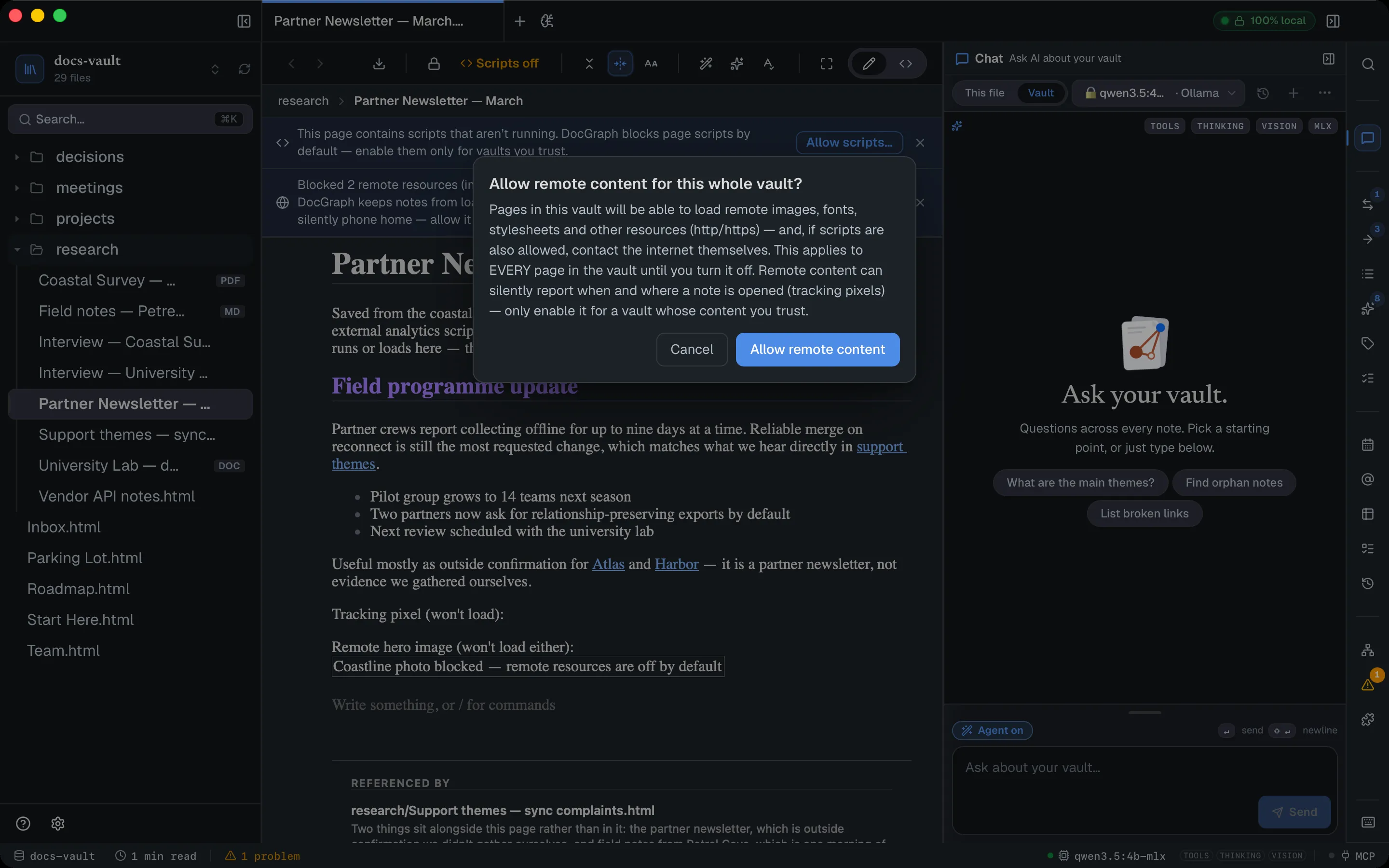Start a new chat with plus icon
Viewport: 1389px width, 868px height.
[x=1293, y=93]
